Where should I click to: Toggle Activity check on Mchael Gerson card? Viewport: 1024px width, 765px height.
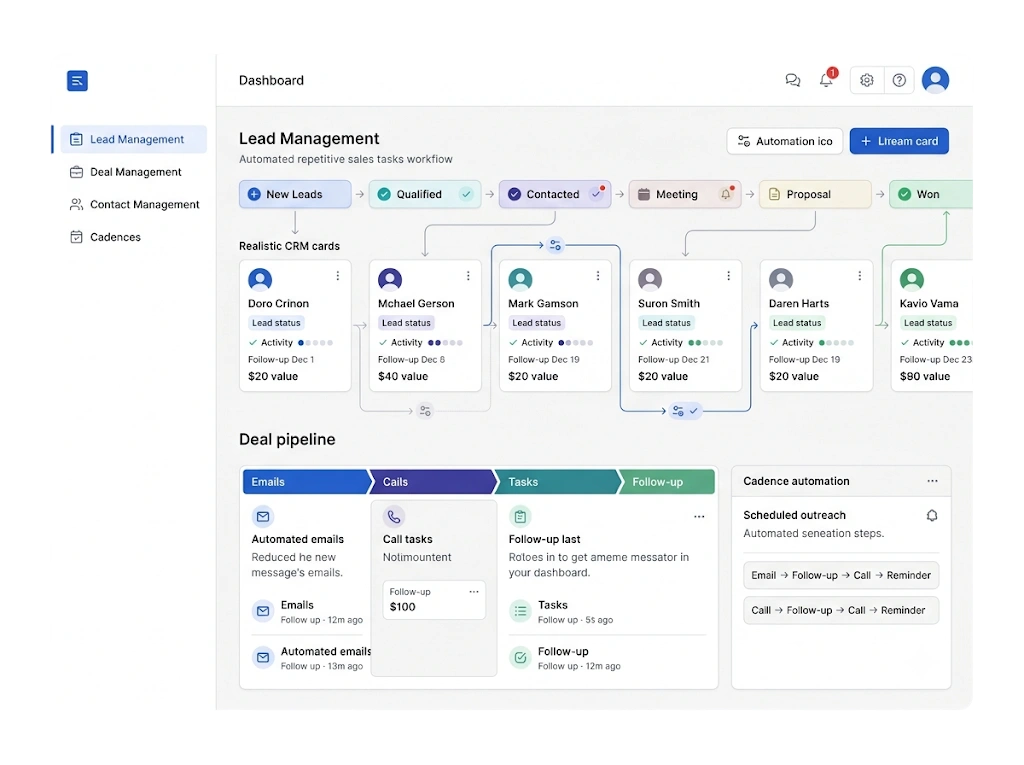click(x=383, y=342)
